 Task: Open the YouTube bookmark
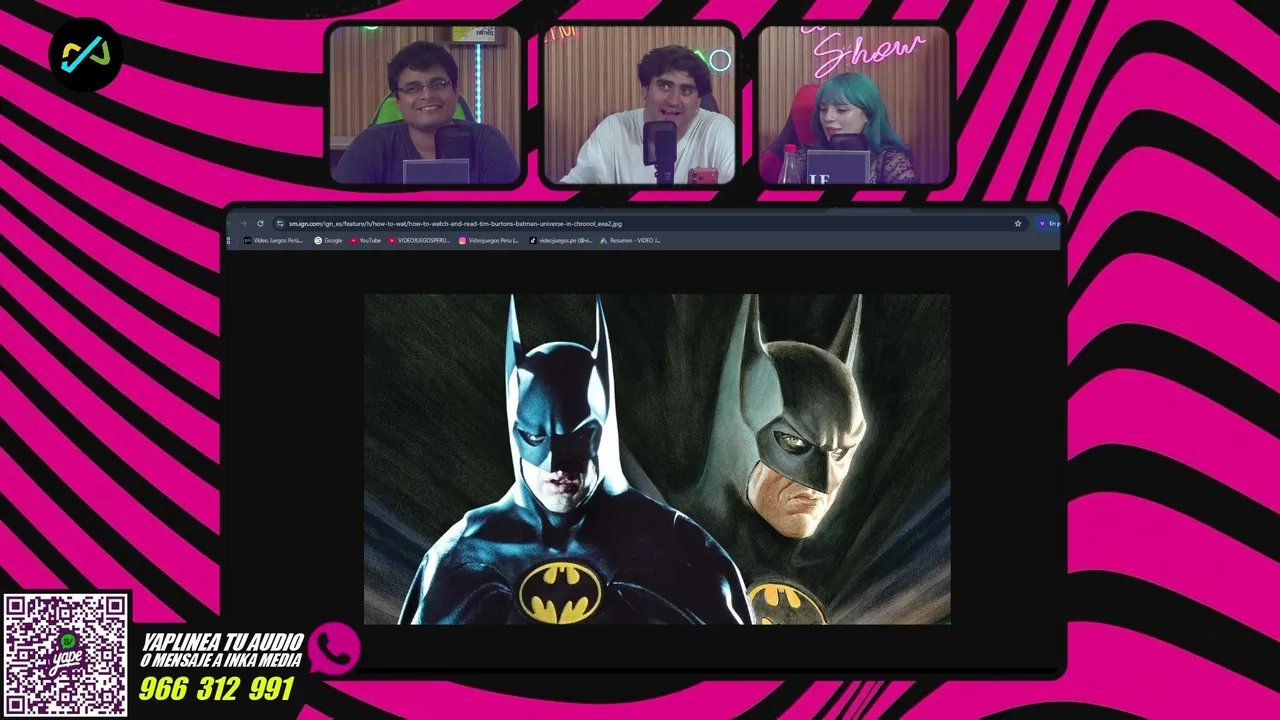[365, 240]
